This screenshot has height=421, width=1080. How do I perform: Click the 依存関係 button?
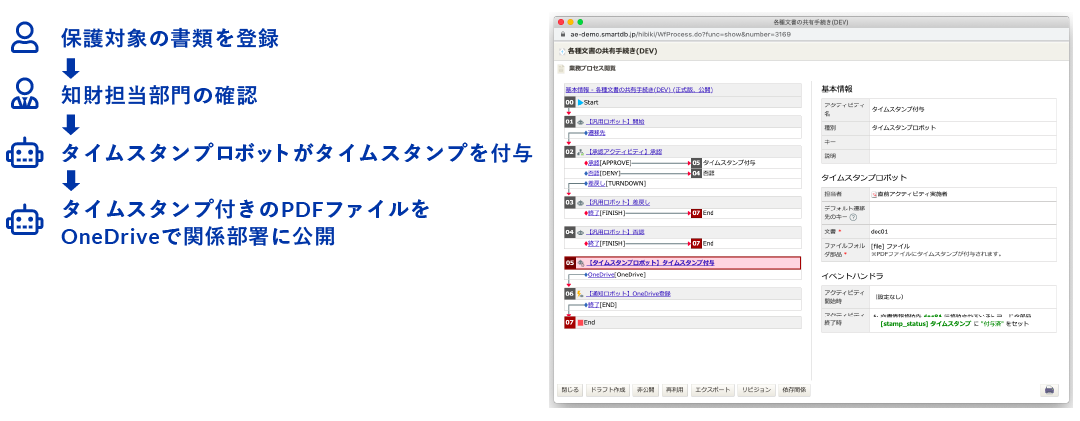point(794,390)
